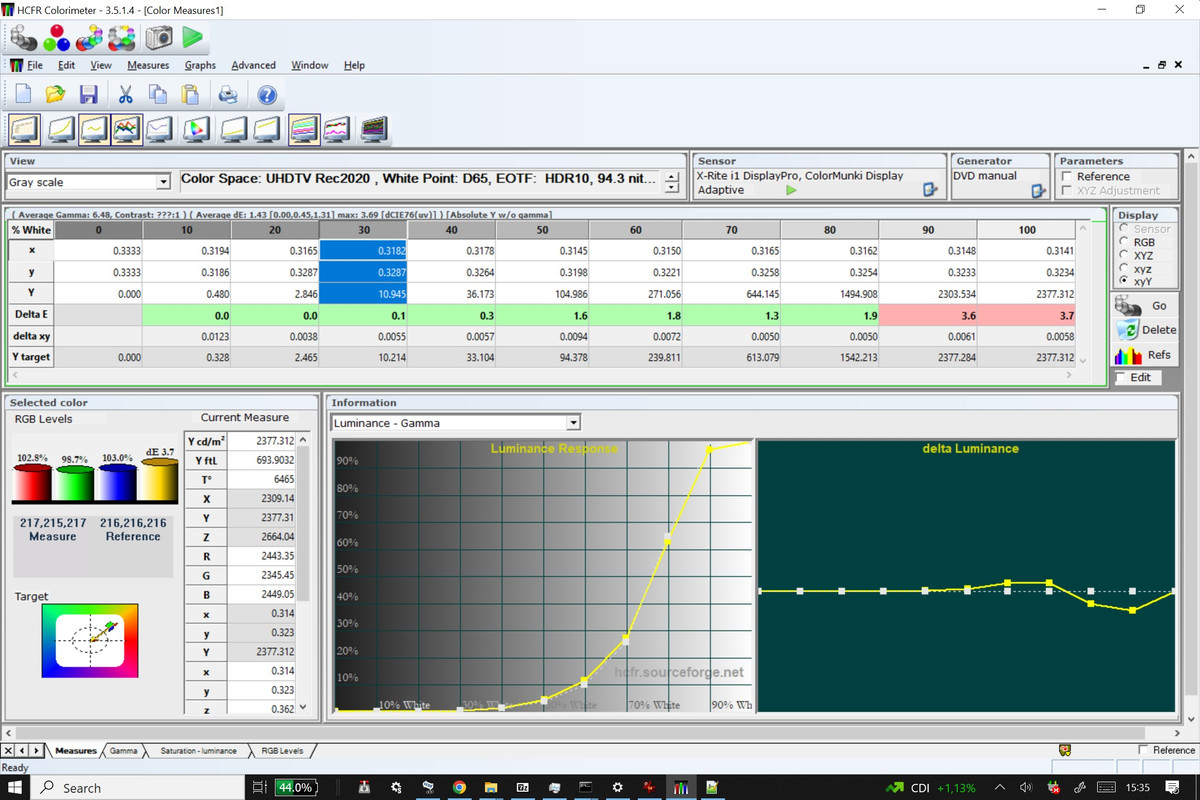Select the 100 % White column header
This screenshot has width=1200, height=800.
(1027, 230)
